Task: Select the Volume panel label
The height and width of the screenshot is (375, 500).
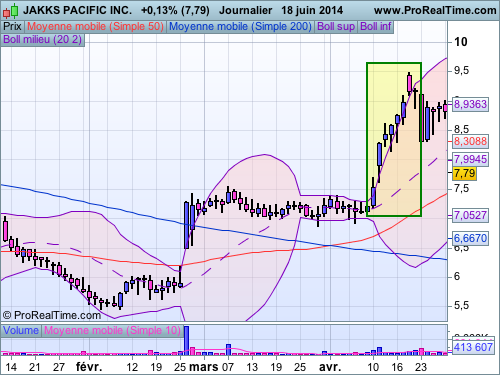Action: pos(21,330)
